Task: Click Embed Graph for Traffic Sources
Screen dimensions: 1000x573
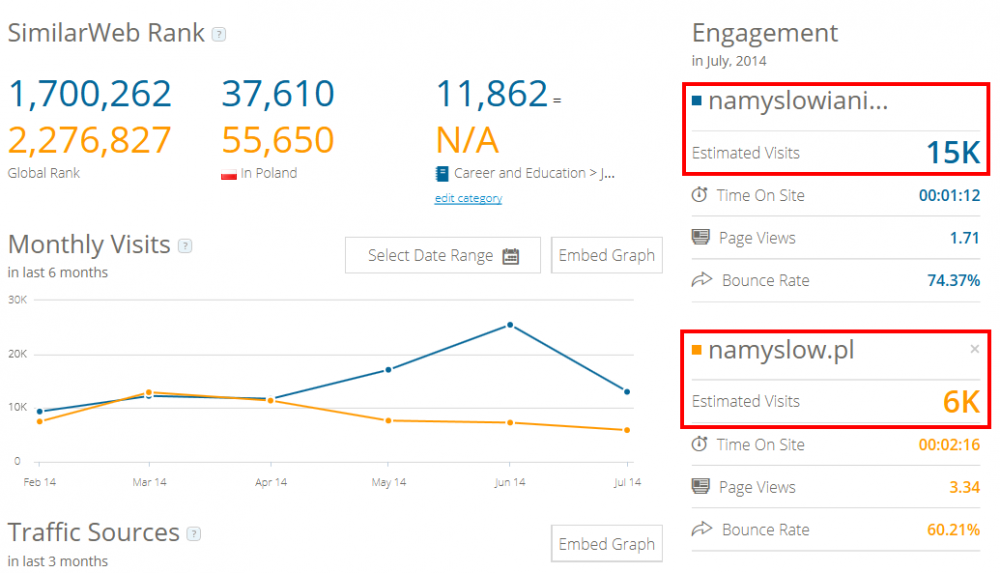Action: point(607,544)
